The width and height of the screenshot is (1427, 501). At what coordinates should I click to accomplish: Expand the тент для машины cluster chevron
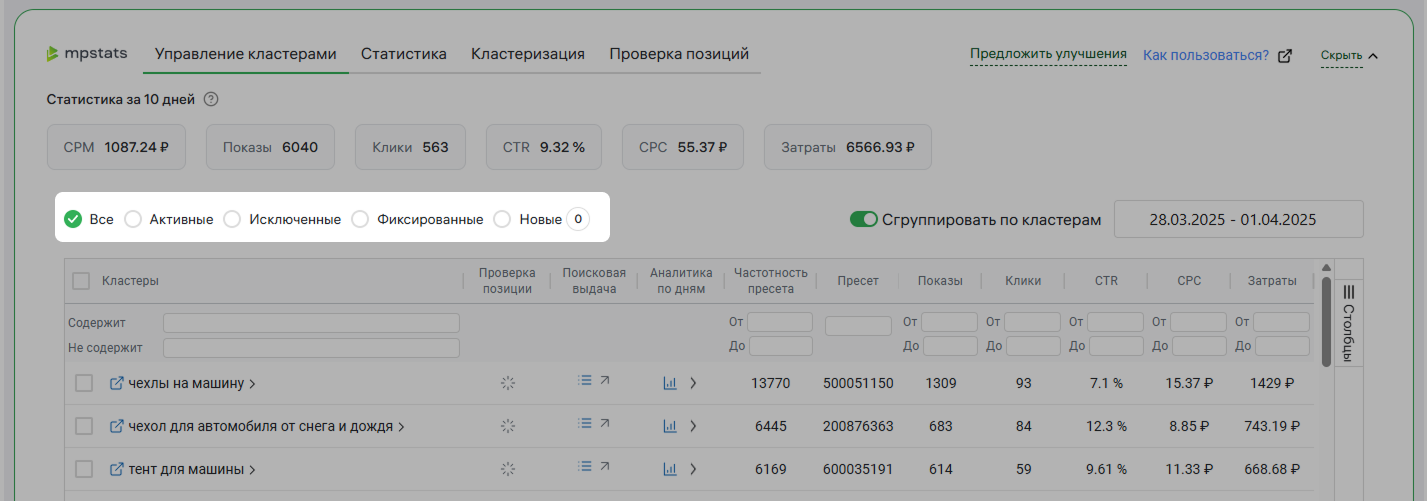coord(252,469)
